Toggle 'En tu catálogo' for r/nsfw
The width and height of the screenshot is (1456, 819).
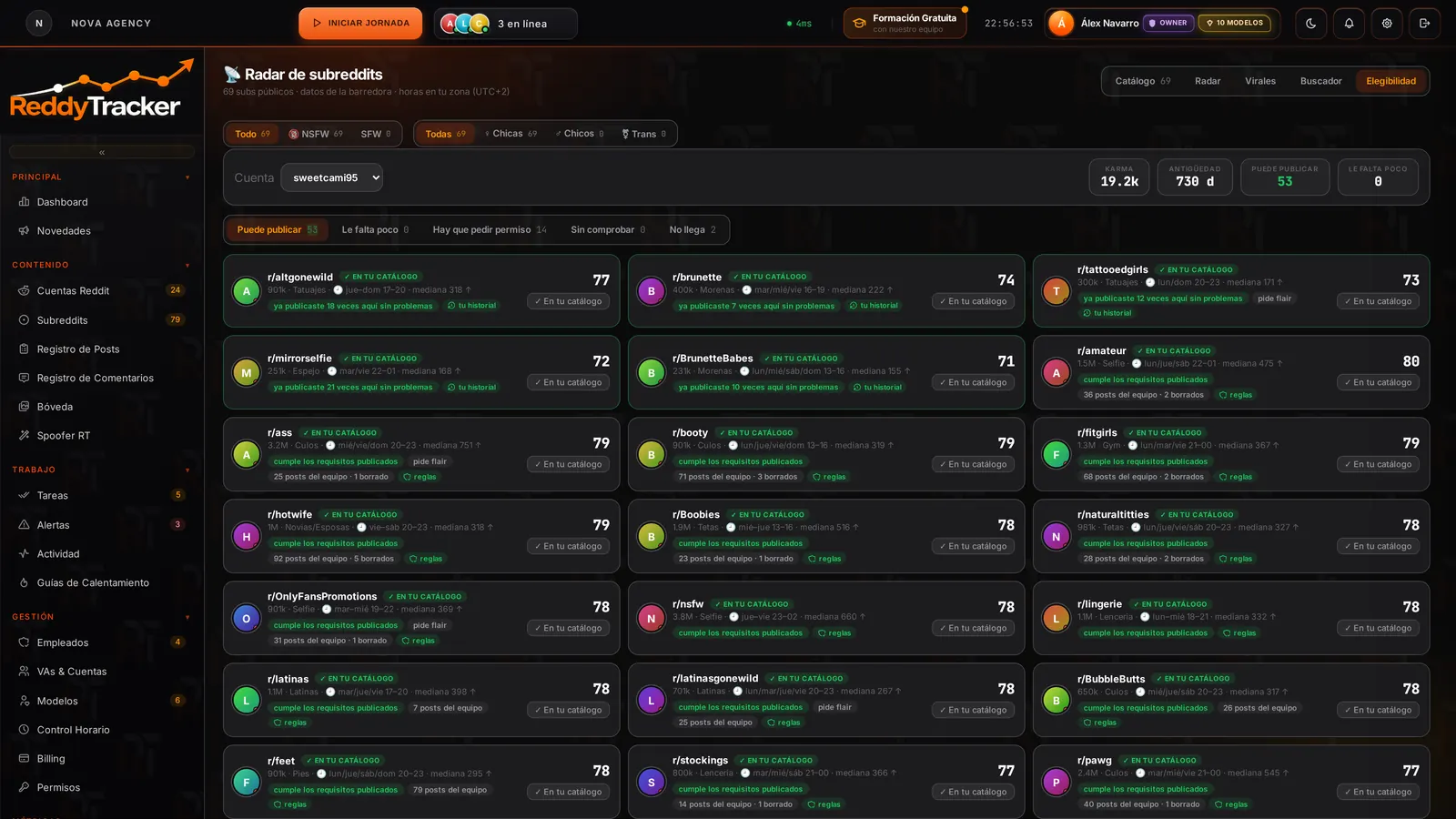[x=973, y=628]
